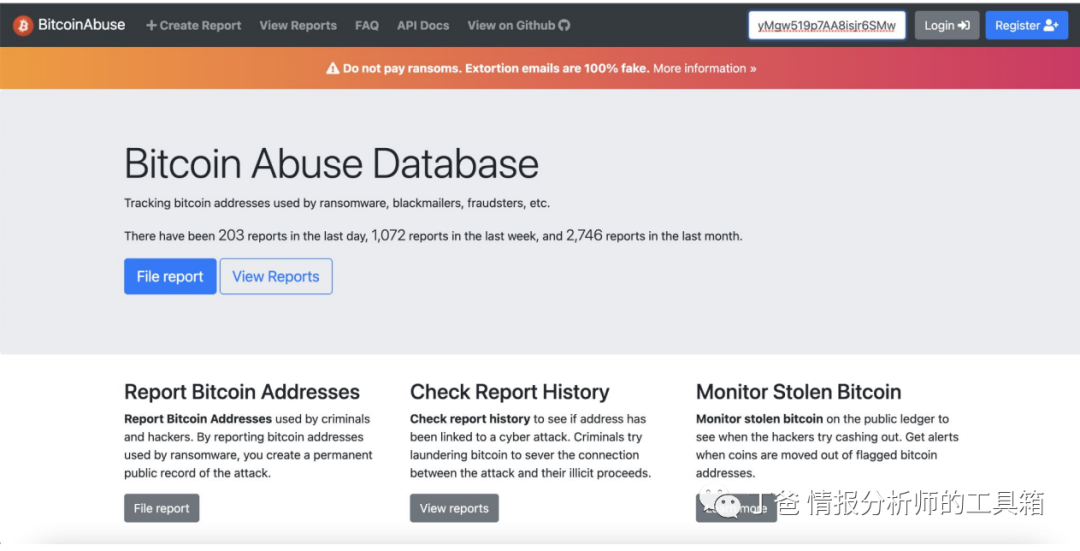This screenshot has height=551, width=1080.
Task: Follow the More information » banner link
Action: point(705,69)
